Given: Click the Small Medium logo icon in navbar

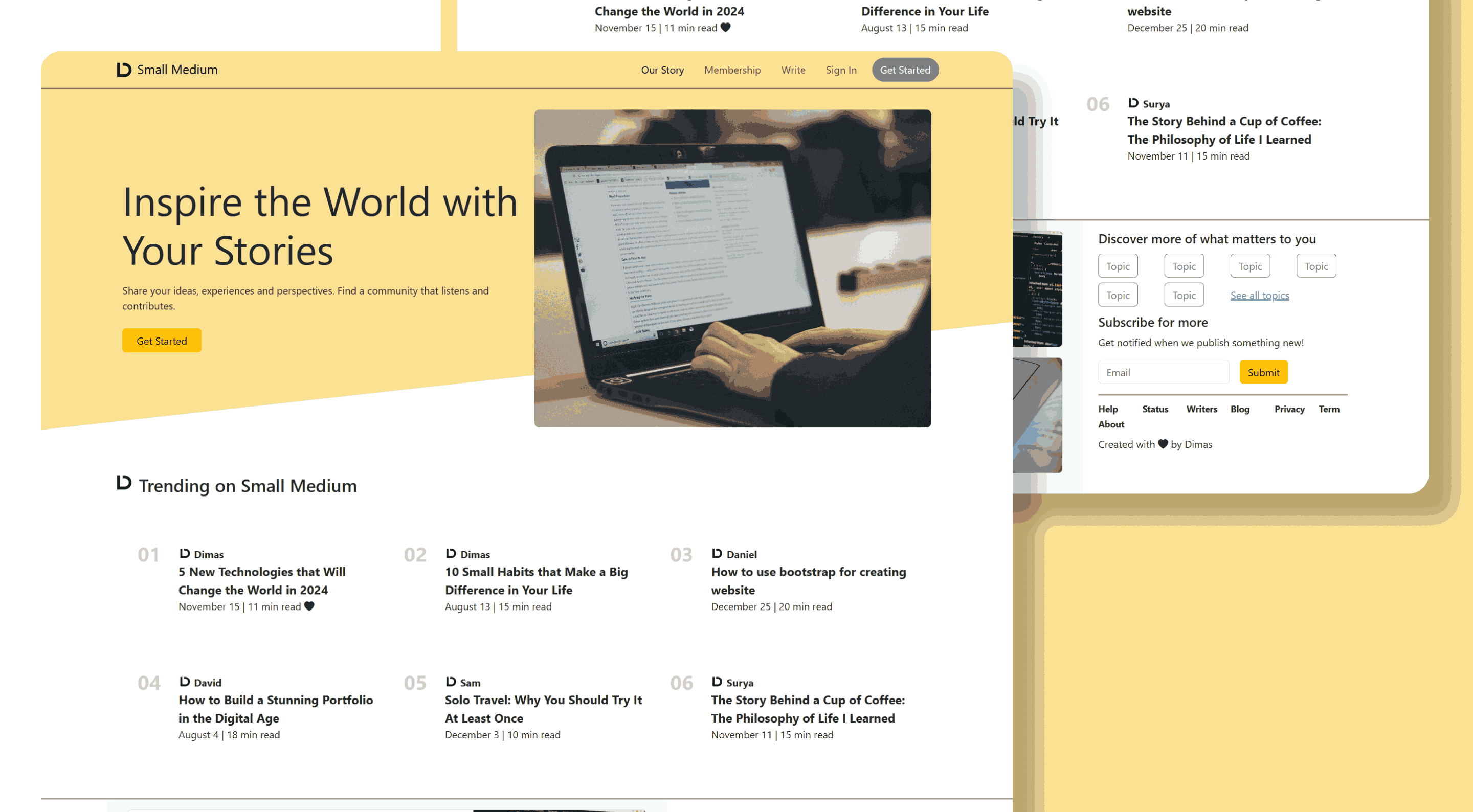Looking at the screenshot, I should tap(123, 70).
